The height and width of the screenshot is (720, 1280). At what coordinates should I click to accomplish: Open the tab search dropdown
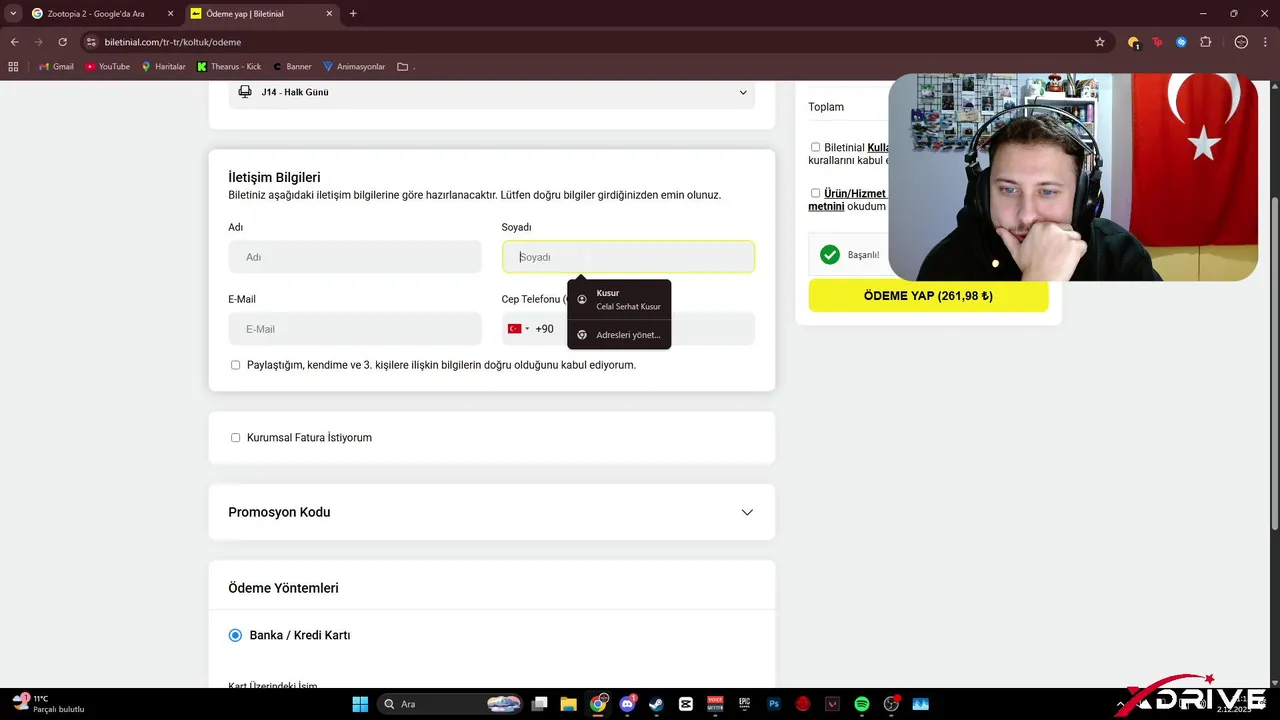pos(13,14)
